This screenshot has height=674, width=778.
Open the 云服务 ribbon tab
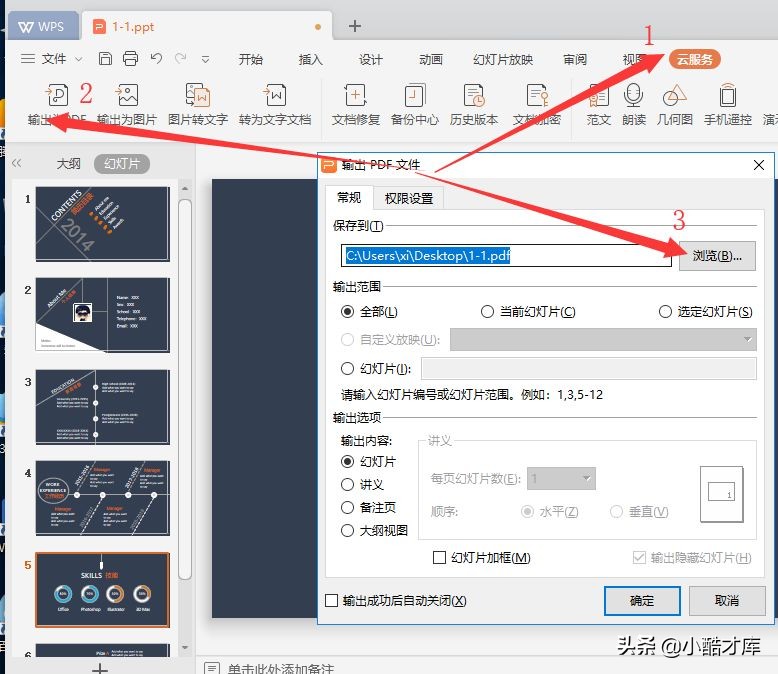695,60
